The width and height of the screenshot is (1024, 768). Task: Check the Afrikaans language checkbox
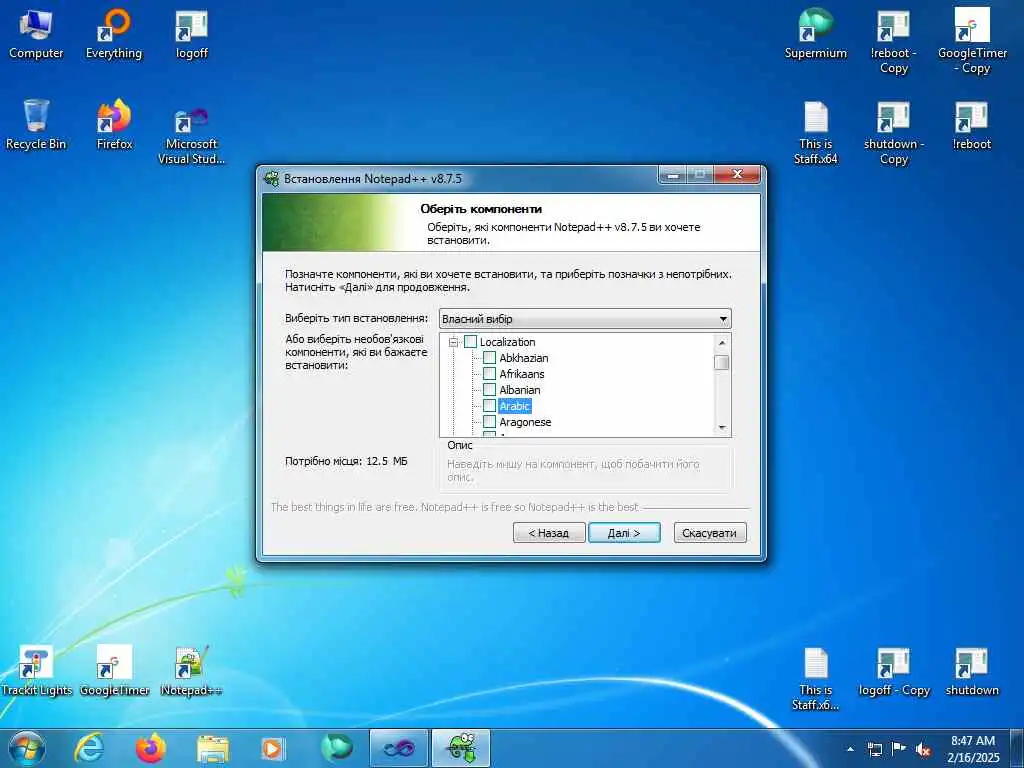click(x=489, y=374)
